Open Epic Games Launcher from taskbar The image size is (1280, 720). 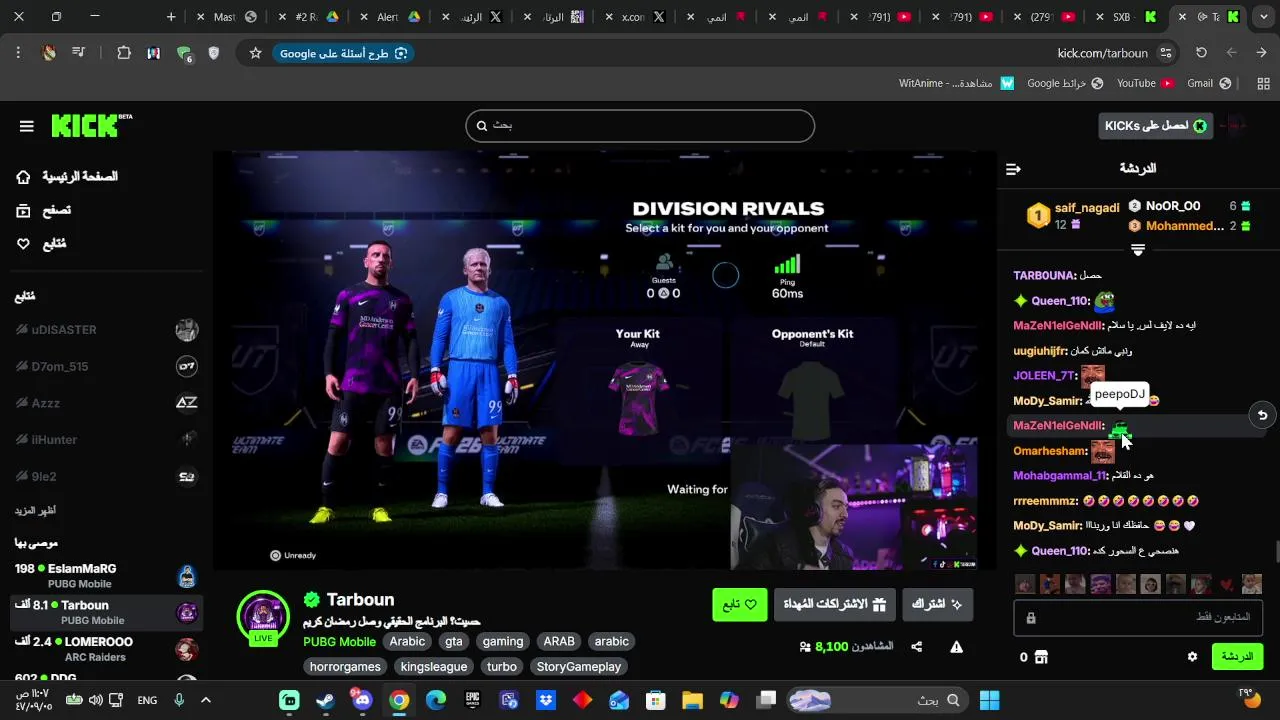(x=472, y=700)
